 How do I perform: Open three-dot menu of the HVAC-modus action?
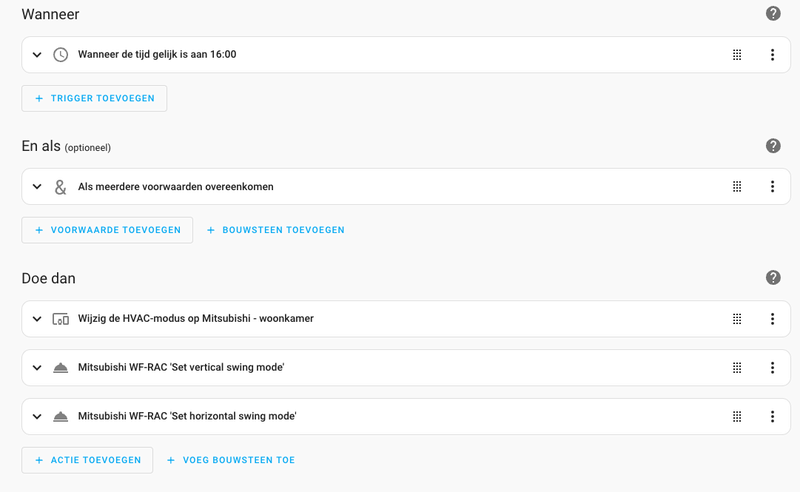pyautogui.click(x=772, y=319)
